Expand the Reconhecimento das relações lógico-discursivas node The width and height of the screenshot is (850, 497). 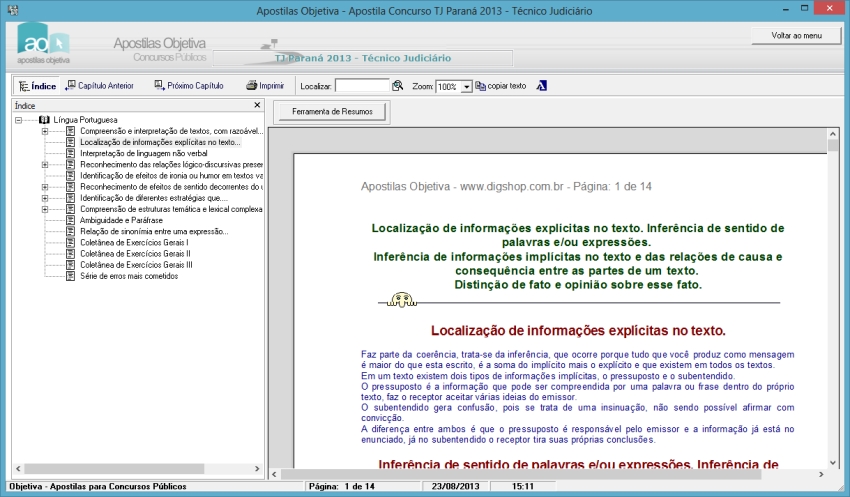pyautogui.click(x=45, y=164)
